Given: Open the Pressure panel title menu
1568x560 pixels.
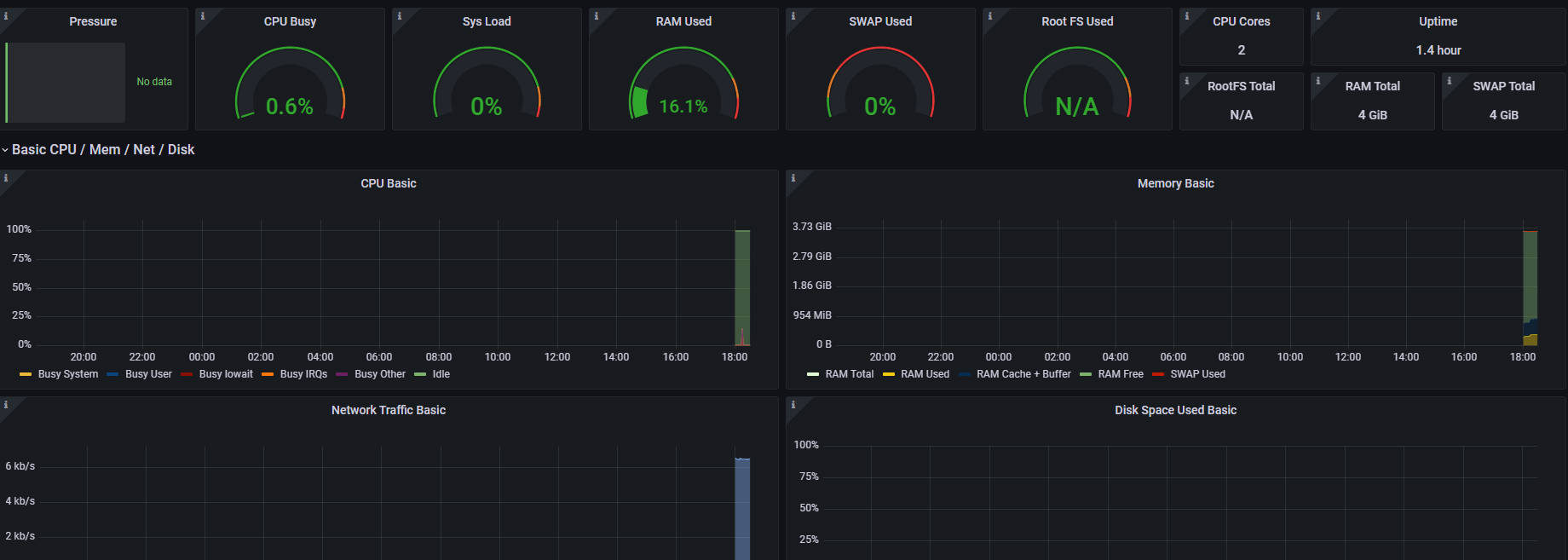Looking at the screenshot, I should tap(93, 21).
